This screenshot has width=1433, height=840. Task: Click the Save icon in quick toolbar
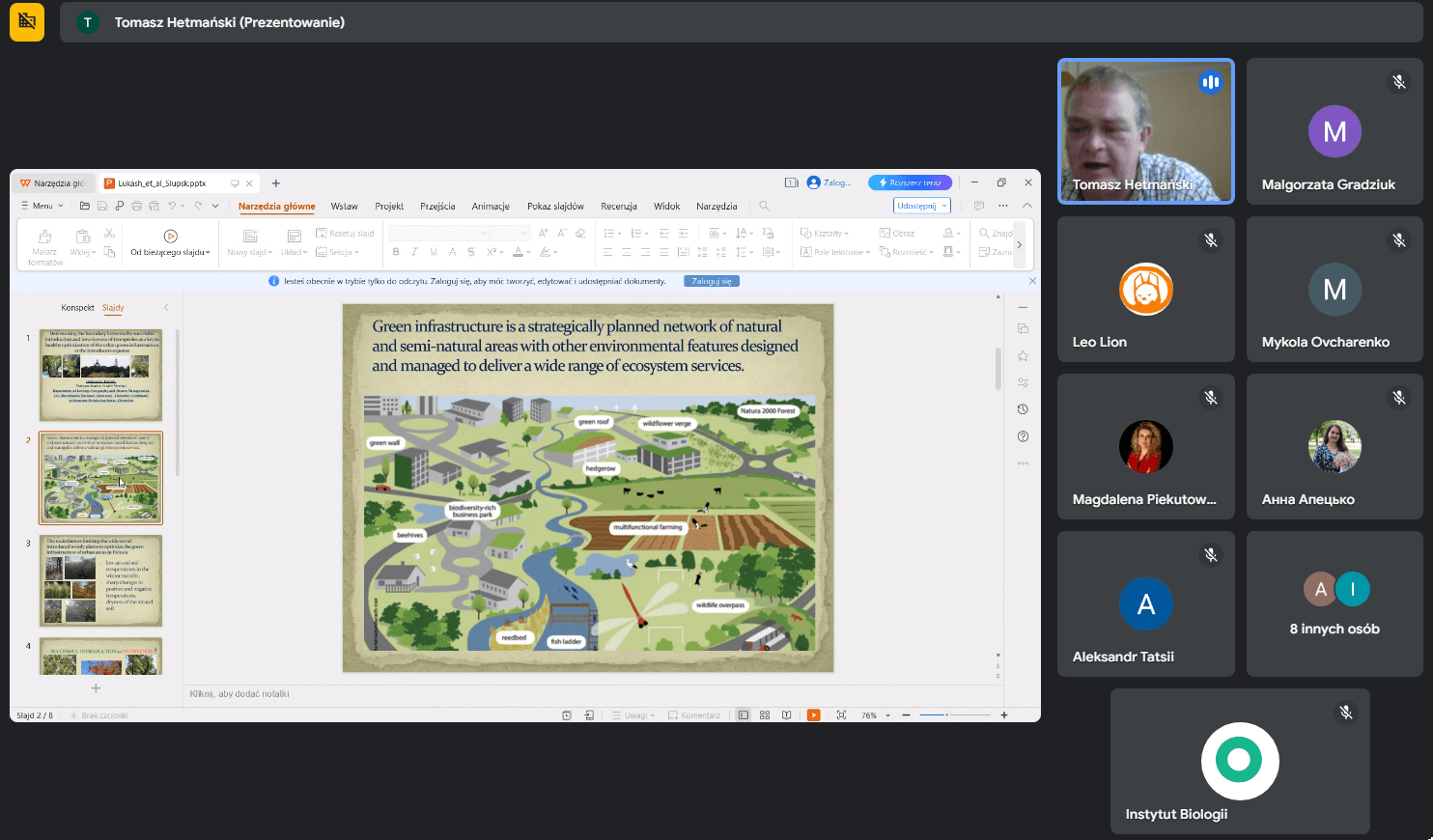coord(102,206)
